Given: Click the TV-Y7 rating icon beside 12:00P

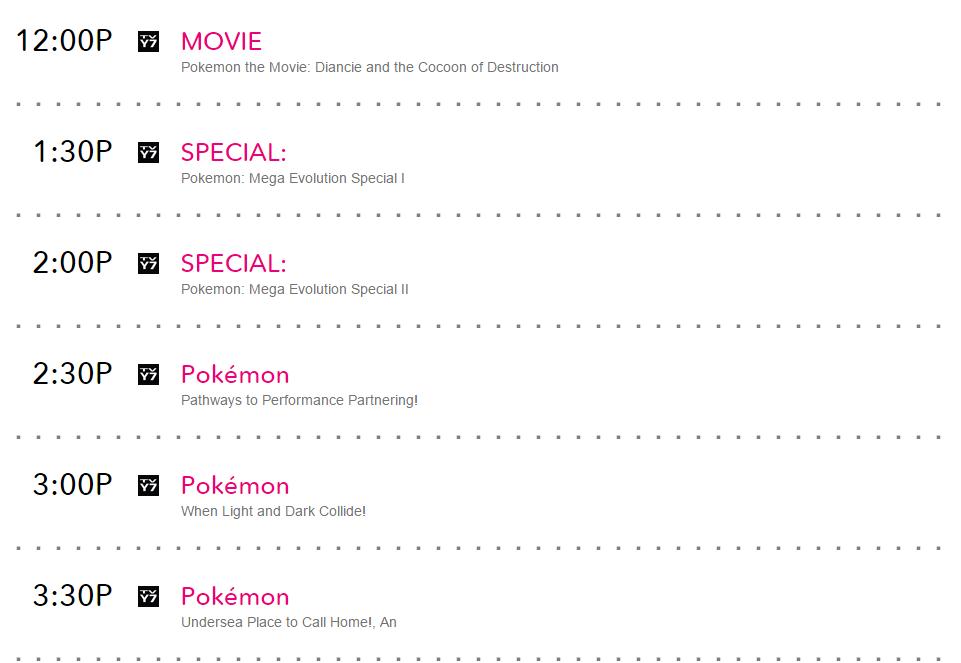Looking at the screenshot, I should tap(148, 42).
